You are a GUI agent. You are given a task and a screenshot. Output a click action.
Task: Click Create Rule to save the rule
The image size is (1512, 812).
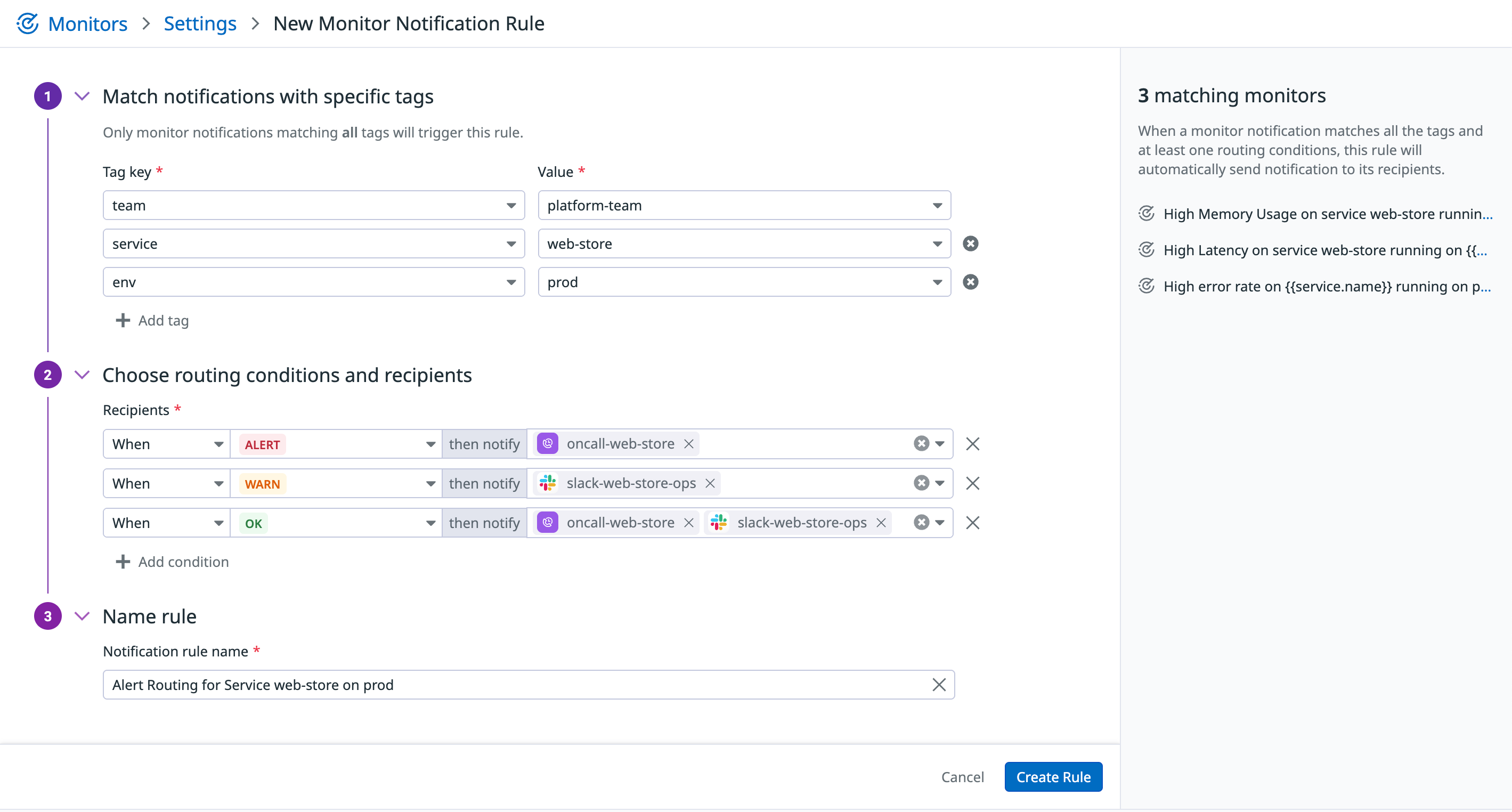click(x=1053, y=776)
